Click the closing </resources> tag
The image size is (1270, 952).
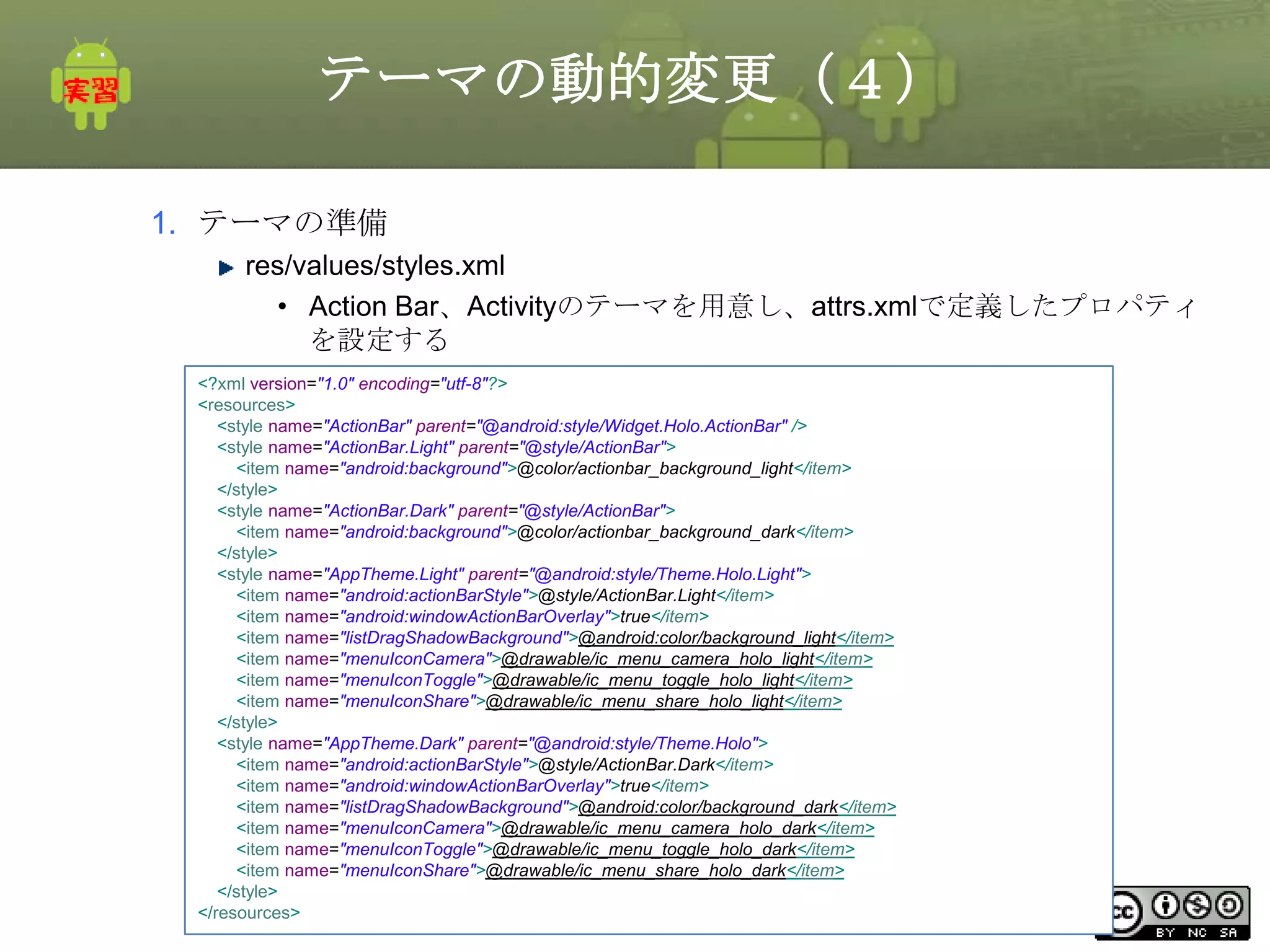coord(249,913)
